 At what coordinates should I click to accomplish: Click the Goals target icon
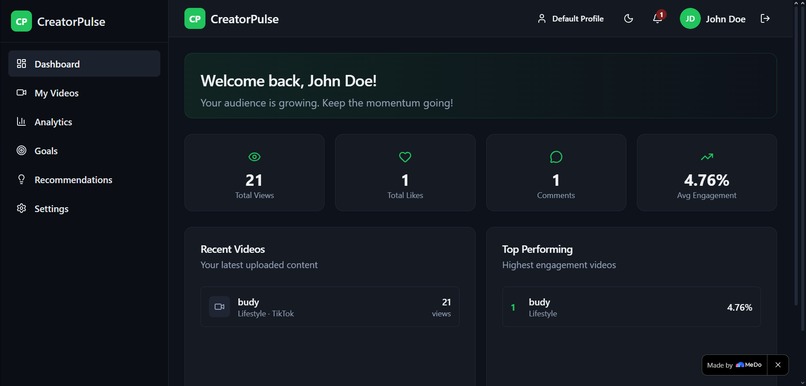(21, 151)
